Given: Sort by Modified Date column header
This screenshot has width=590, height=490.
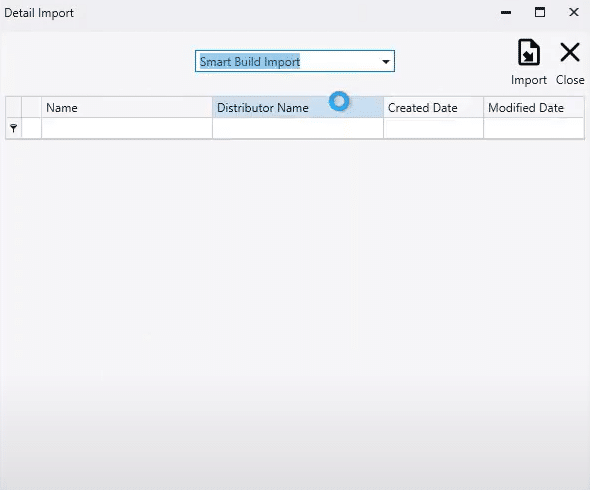Looking at the screenshot, I should click(534, 108).
